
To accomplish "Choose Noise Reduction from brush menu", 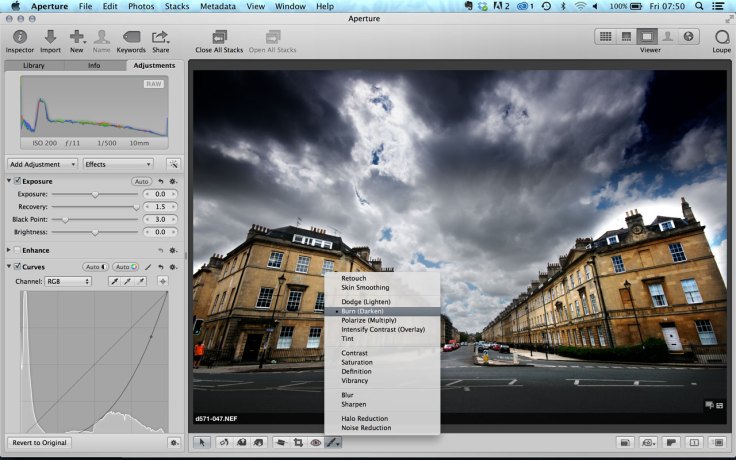I will pos(366,428).
